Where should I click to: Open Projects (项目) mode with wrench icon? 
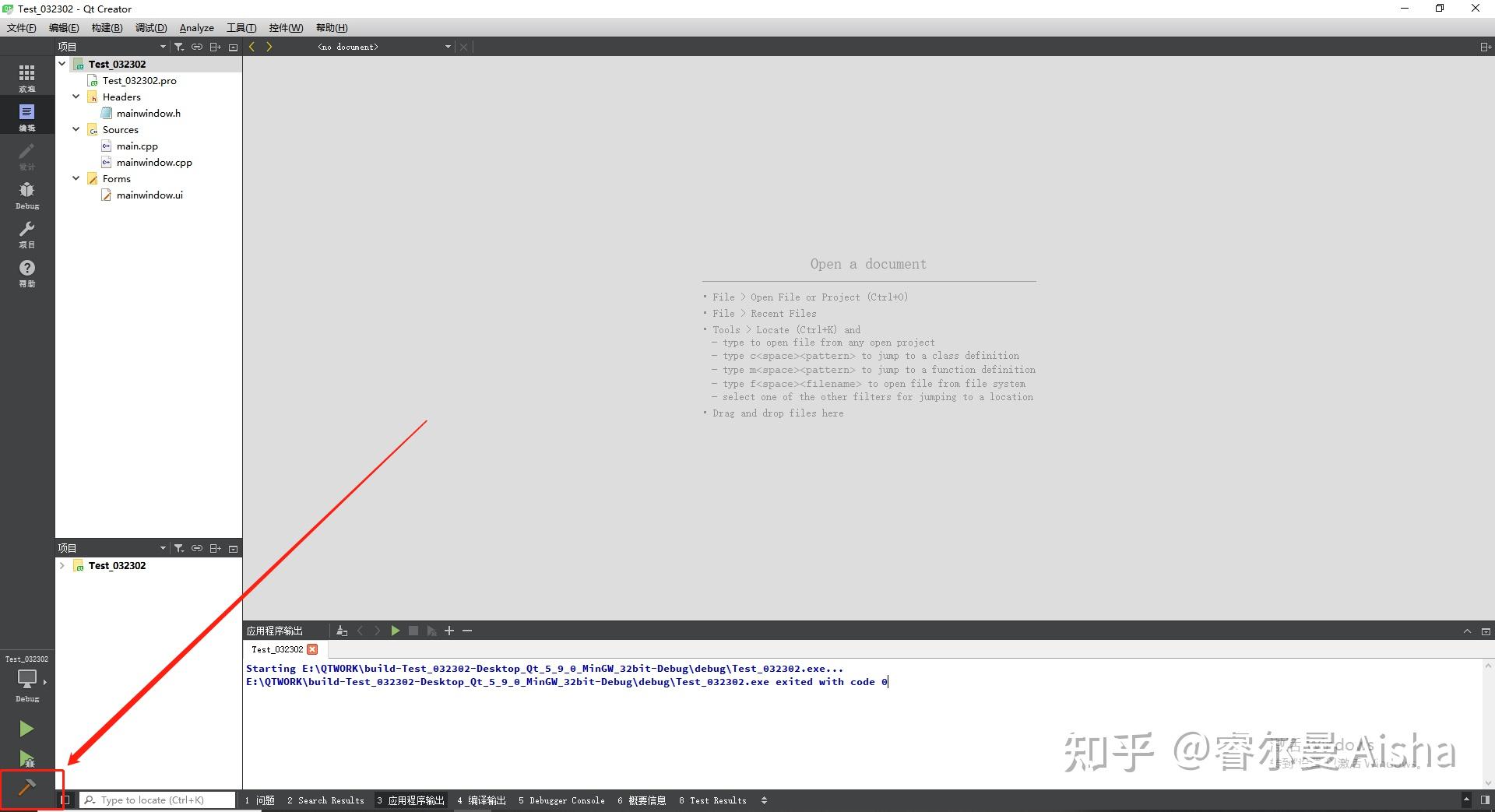pyautogui.click(x=27, y=233)
